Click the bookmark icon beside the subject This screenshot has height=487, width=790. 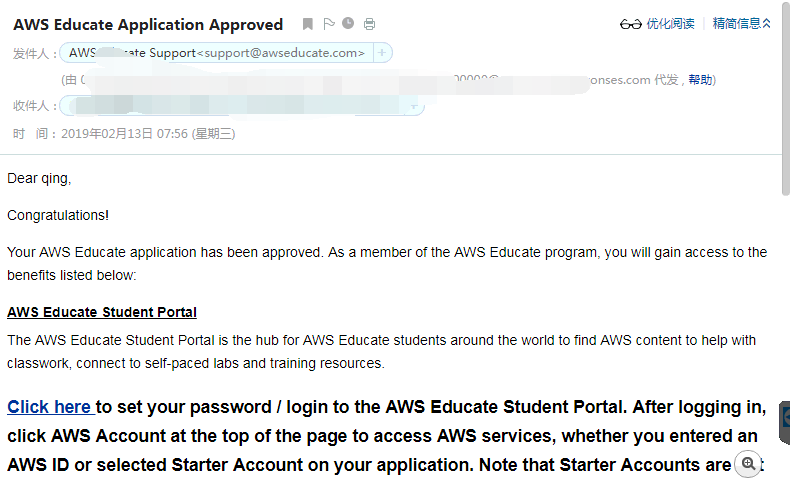tap(308, 24)
